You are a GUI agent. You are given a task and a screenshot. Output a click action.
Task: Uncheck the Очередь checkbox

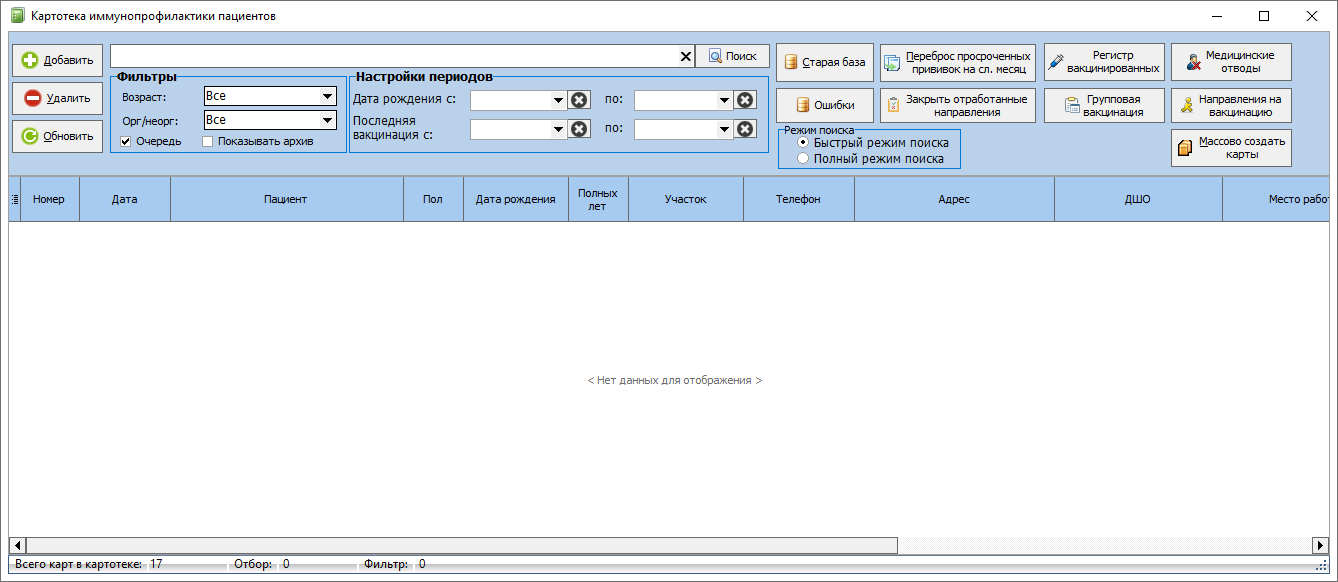(x=126, y=141)
